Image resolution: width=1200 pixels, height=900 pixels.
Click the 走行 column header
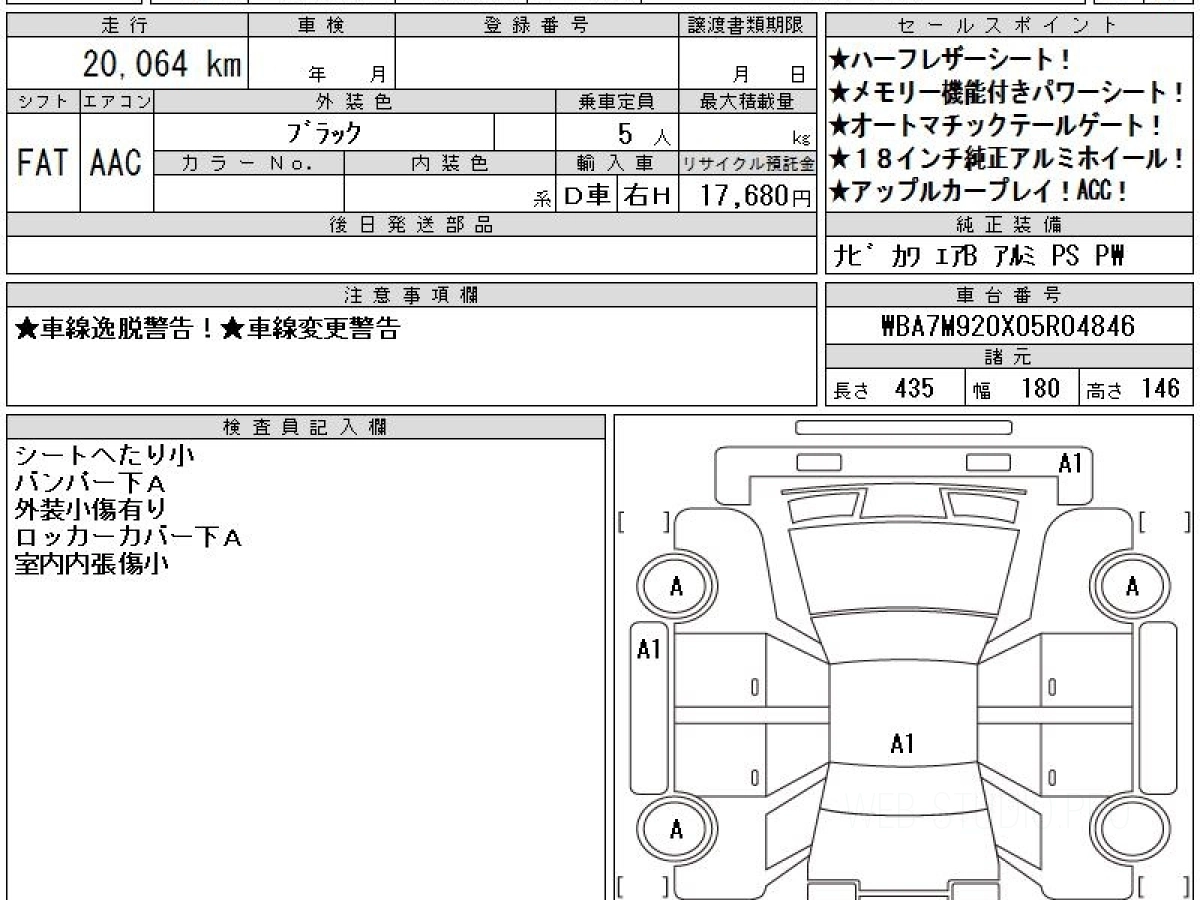click(126, 26)
